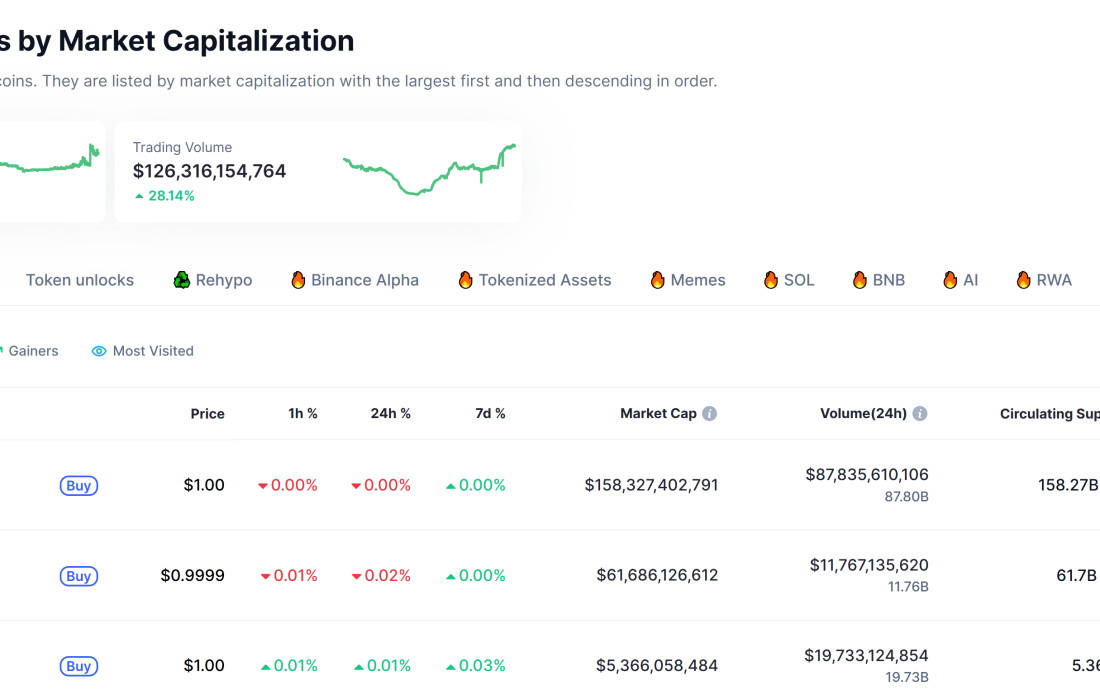Click the Volume(24h) info icon
This screenshot has width=1100, height=700.
(x=920, y=414)
